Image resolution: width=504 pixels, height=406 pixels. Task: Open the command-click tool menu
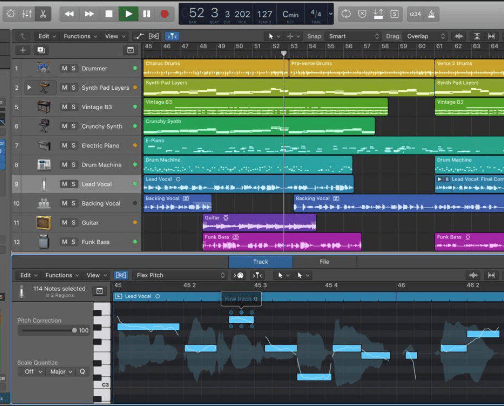tap(293, 36)
